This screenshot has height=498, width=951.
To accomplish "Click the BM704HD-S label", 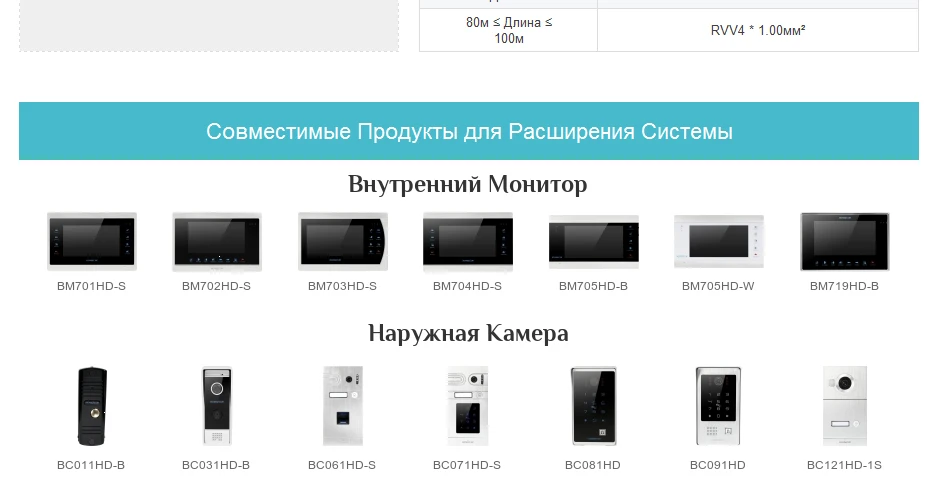I will (468, 286).
